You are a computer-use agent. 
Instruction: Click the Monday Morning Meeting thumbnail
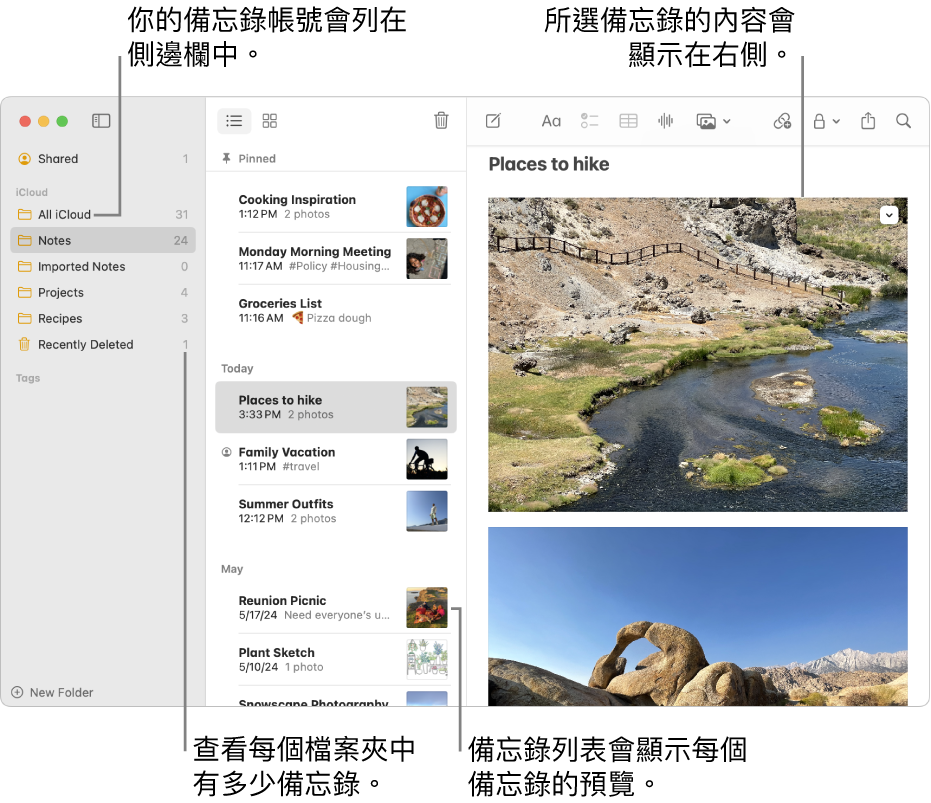tap(427, 258)
